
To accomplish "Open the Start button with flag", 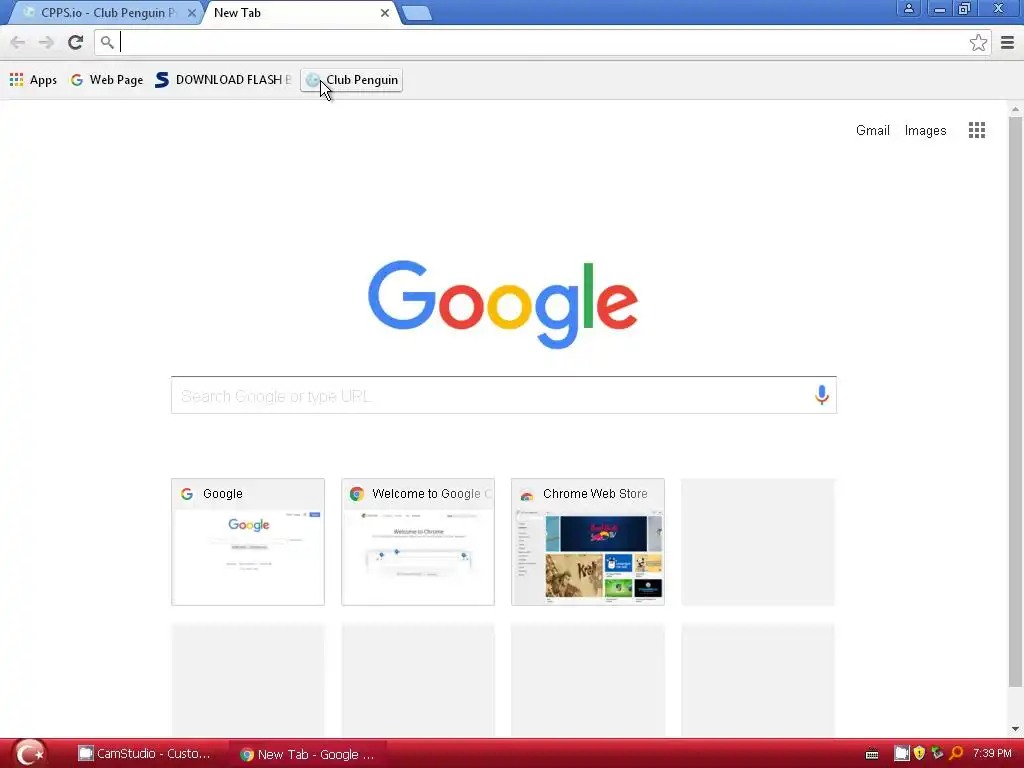I will [29, 754].
